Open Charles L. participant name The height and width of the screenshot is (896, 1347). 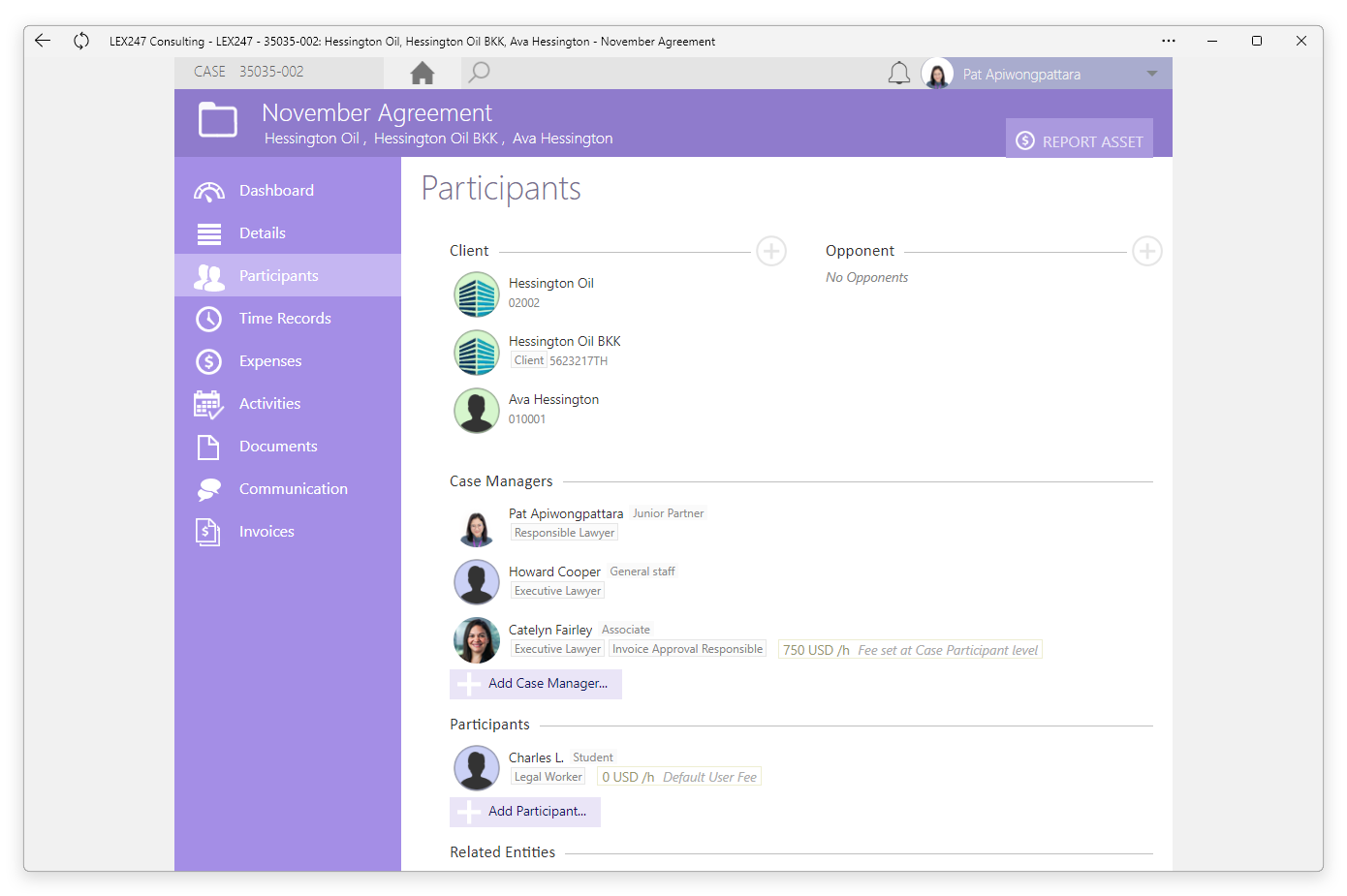(x=536, y=757)
